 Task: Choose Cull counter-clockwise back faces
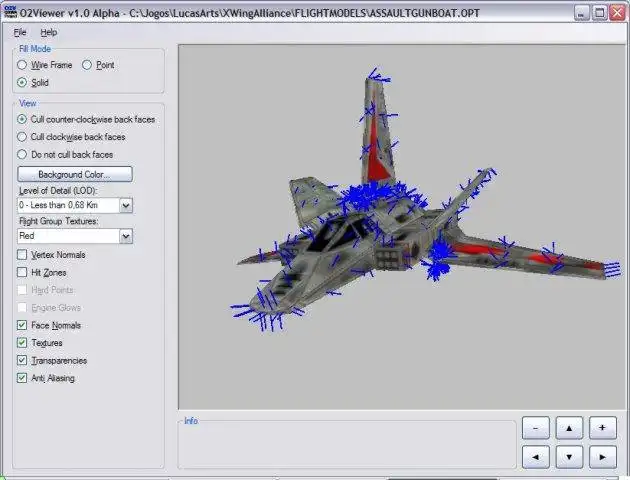22,119
